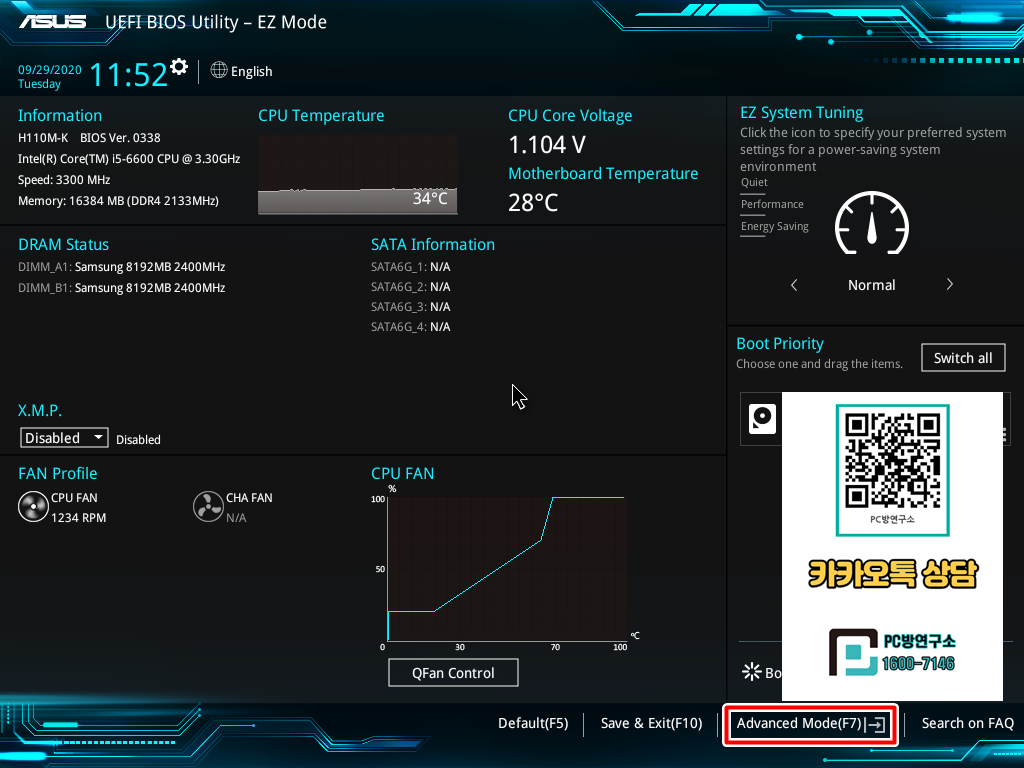This screenshot has height=768, width=1024.
Task: Click the 1234 RPM CPU fan speed
Action: [78, 518]
